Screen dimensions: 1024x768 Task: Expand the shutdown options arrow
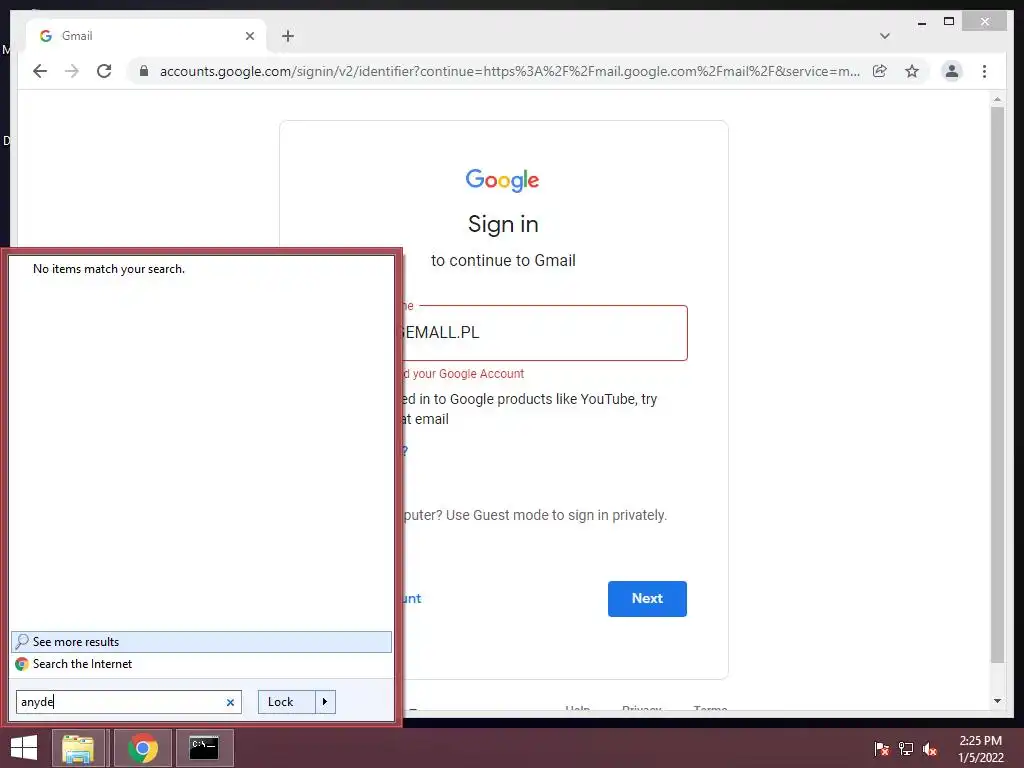point(325,702)
